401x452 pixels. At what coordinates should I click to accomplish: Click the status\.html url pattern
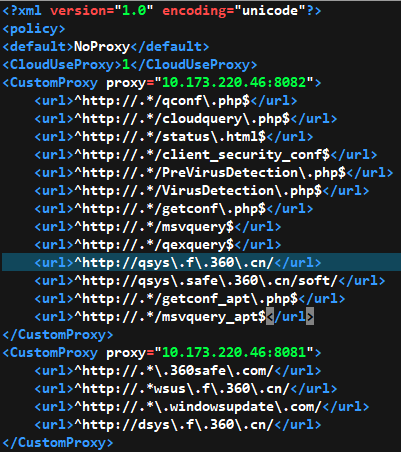tap(174, 137)
